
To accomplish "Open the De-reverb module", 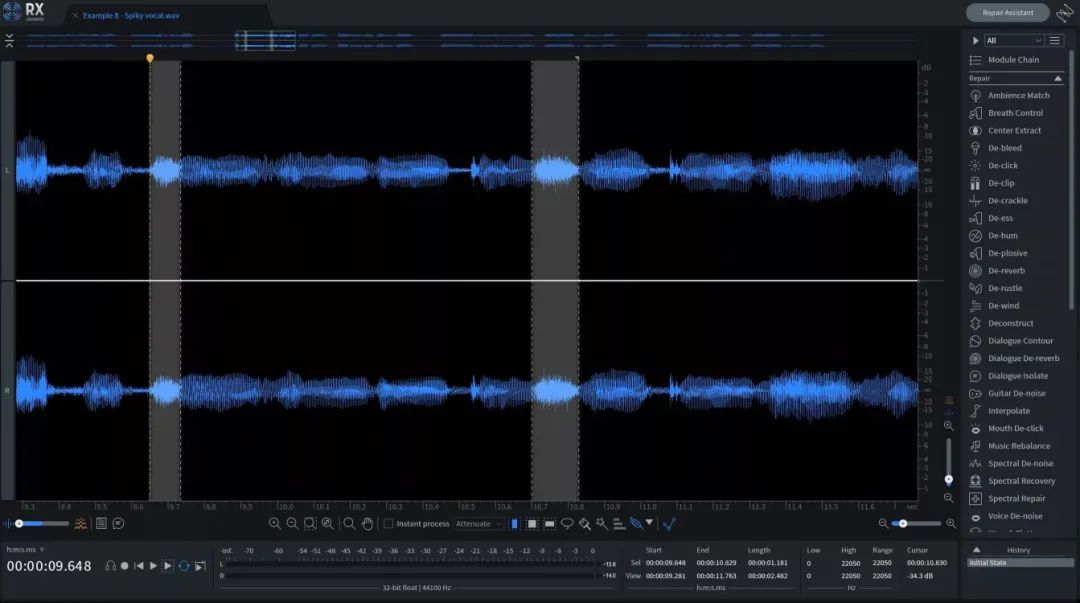I will [x=997, y=271].
